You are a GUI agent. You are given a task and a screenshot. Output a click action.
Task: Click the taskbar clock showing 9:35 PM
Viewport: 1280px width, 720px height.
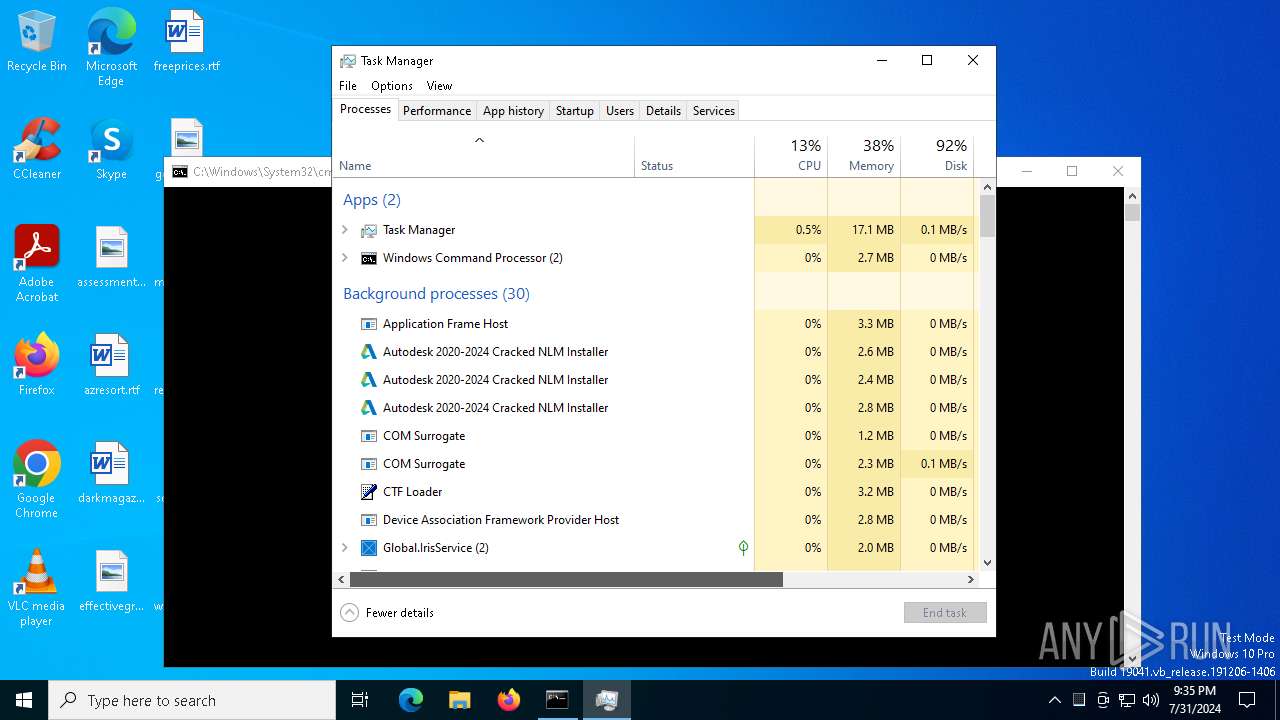click(x=1194, y=700)
